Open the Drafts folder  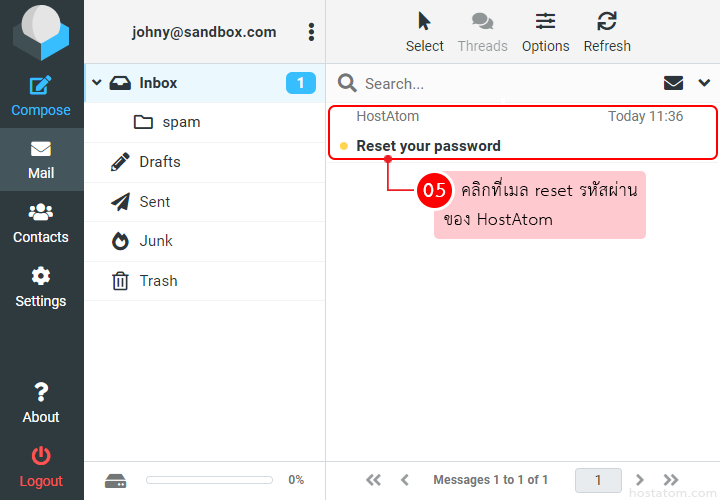point(160,162)
